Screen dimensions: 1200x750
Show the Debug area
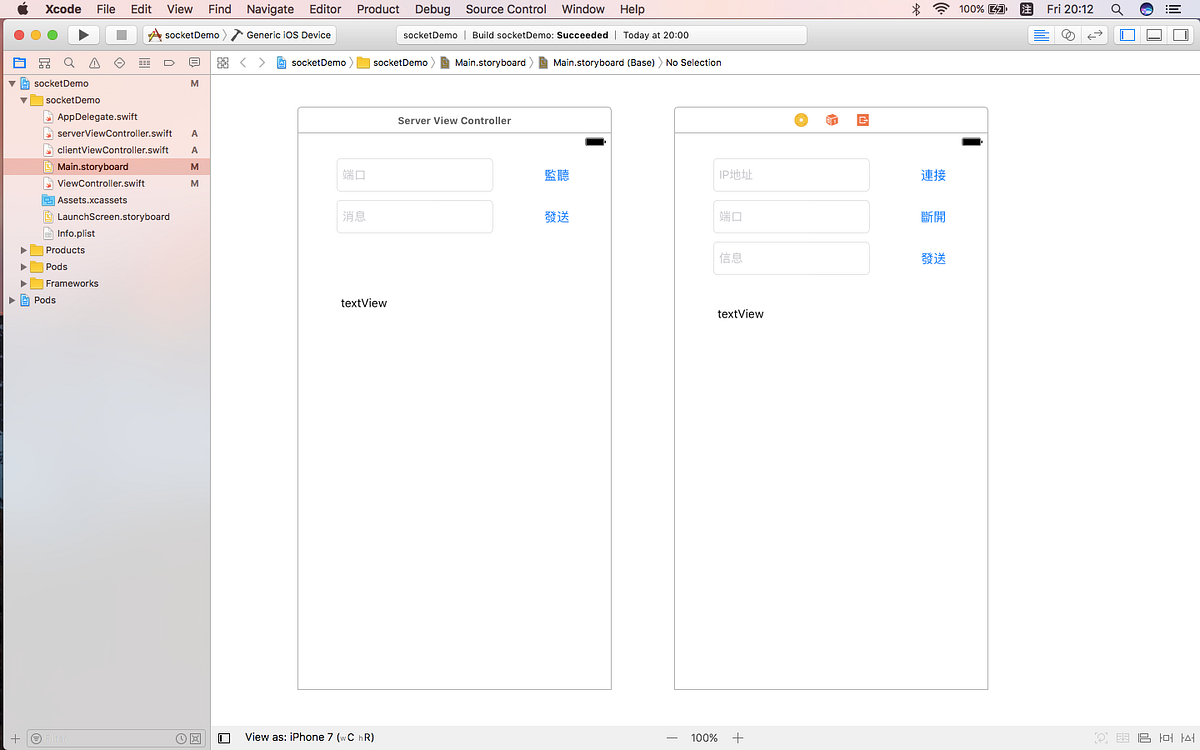[x=1154, y=34]
